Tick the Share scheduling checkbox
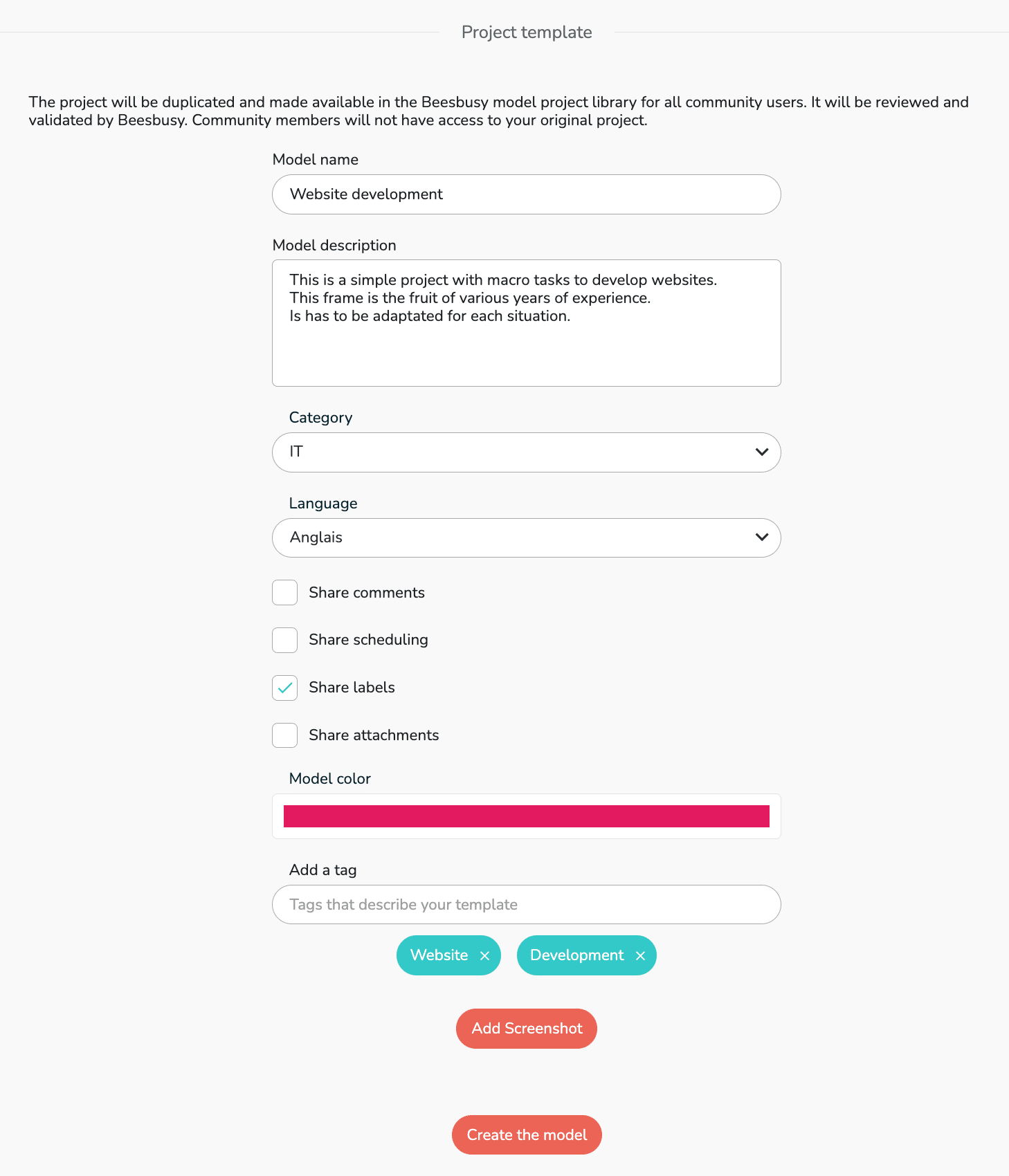This screenshot has width=1009, height=1176. (x=284, y=641)
